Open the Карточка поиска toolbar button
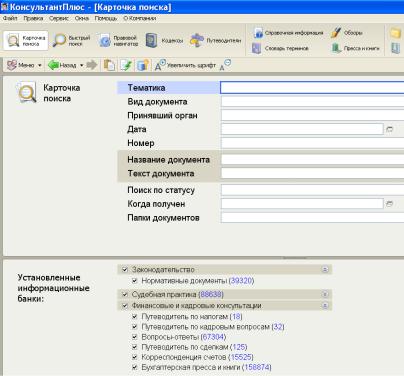 (x=26, y=40)
